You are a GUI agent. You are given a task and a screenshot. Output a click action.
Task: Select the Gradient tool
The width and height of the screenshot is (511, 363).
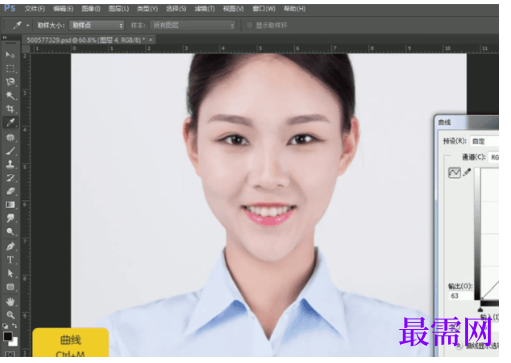10,205
